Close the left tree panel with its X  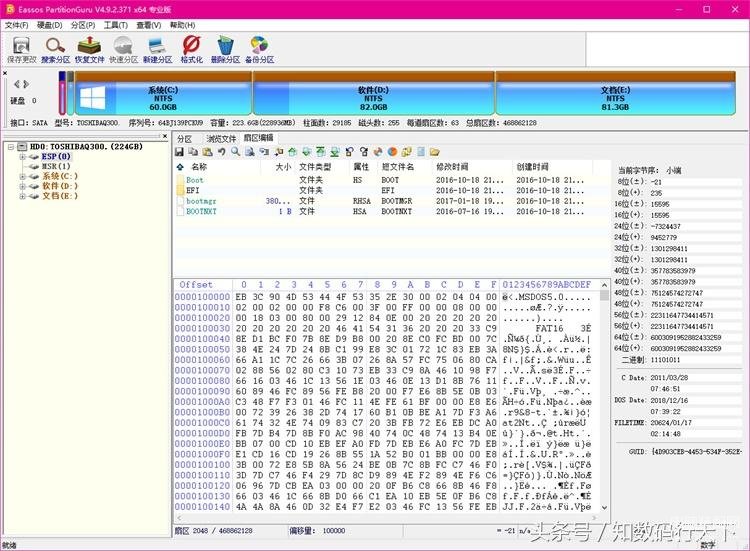pos(165,136)
